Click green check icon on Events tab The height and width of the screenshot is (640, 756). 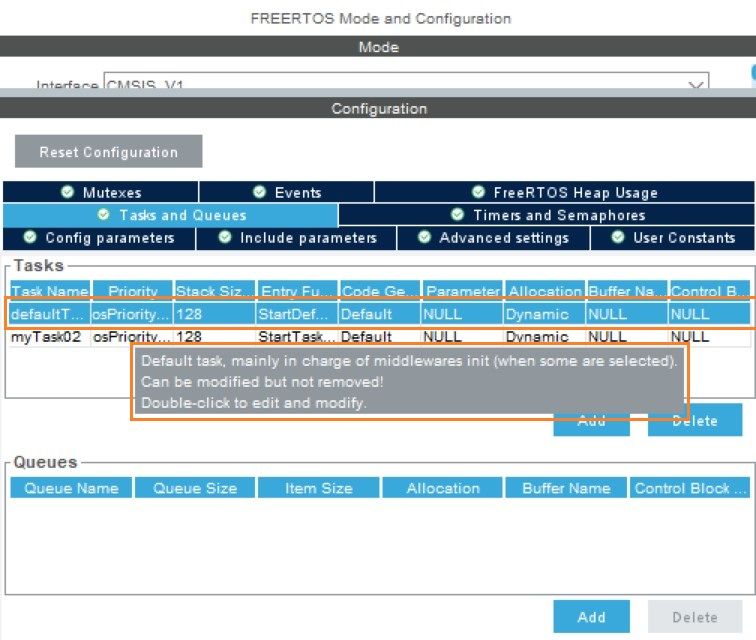pyautogui.click(x=259, y=192)
